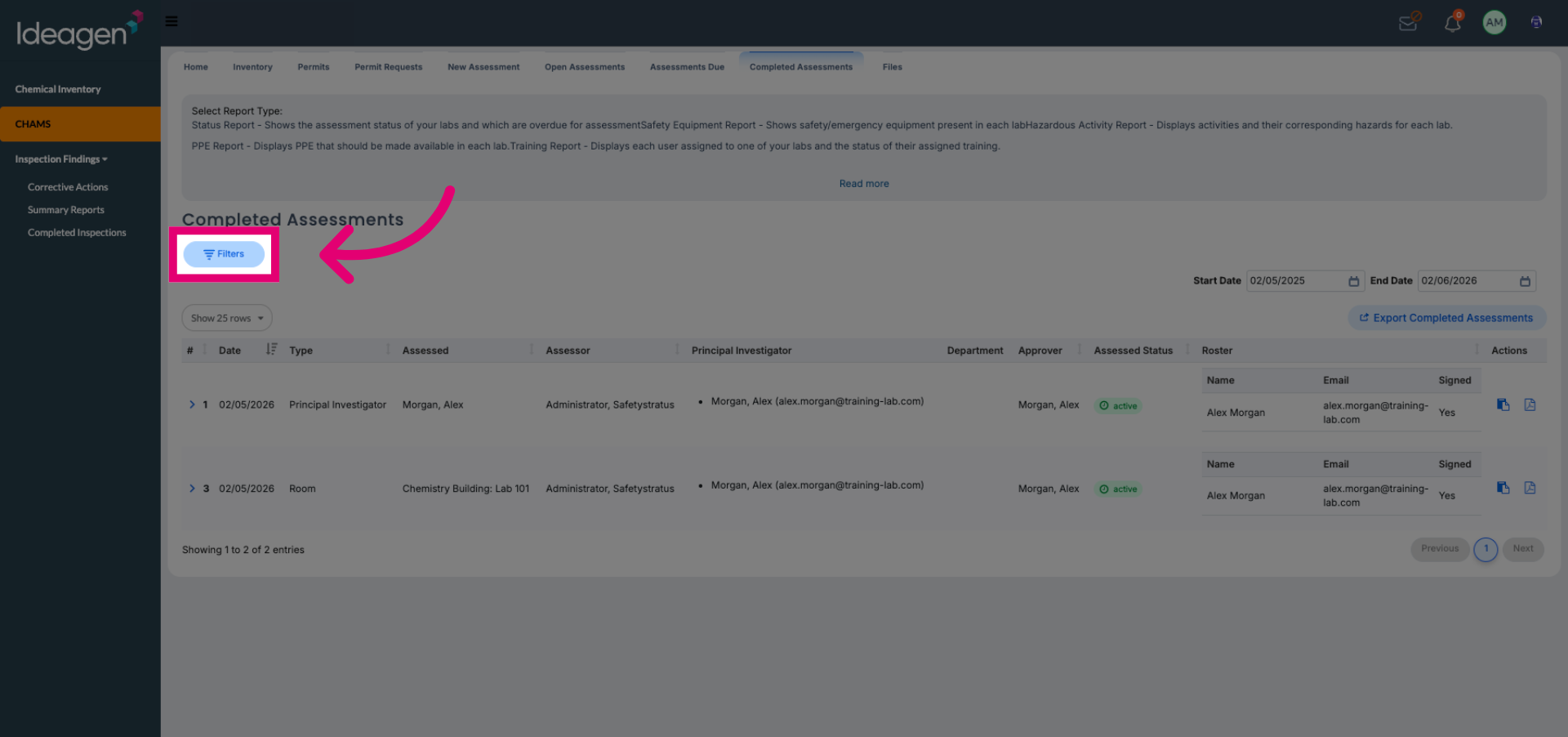Click active status badge in row 1

1117,406
